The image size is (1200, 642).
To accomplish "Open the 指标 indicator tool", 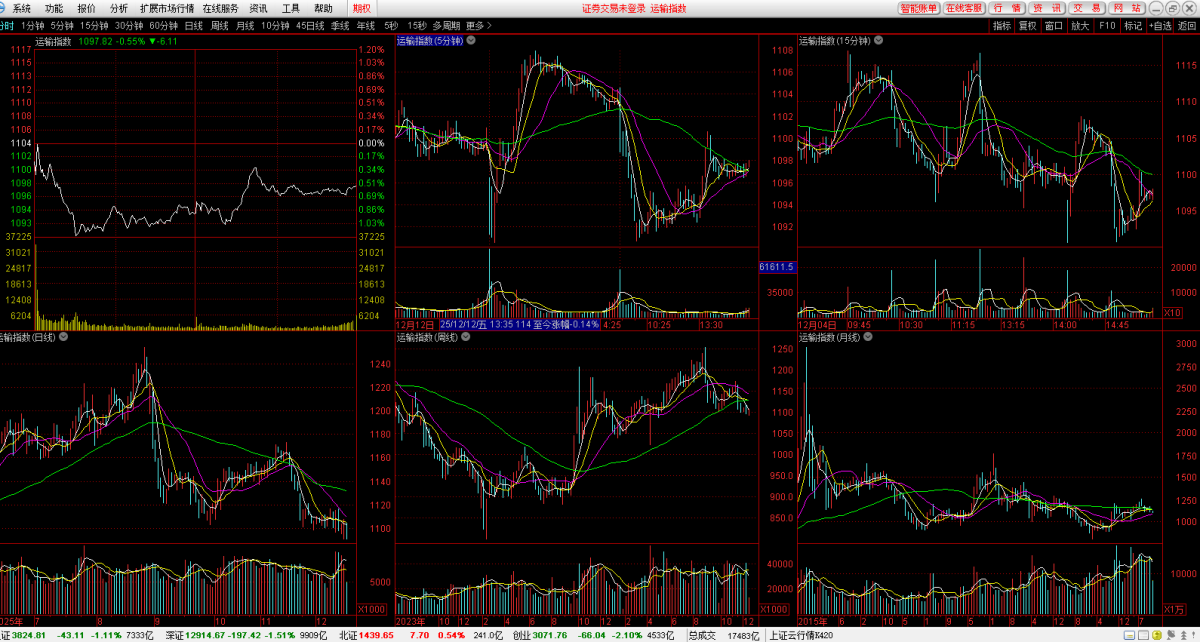I will click(1002, 25).
